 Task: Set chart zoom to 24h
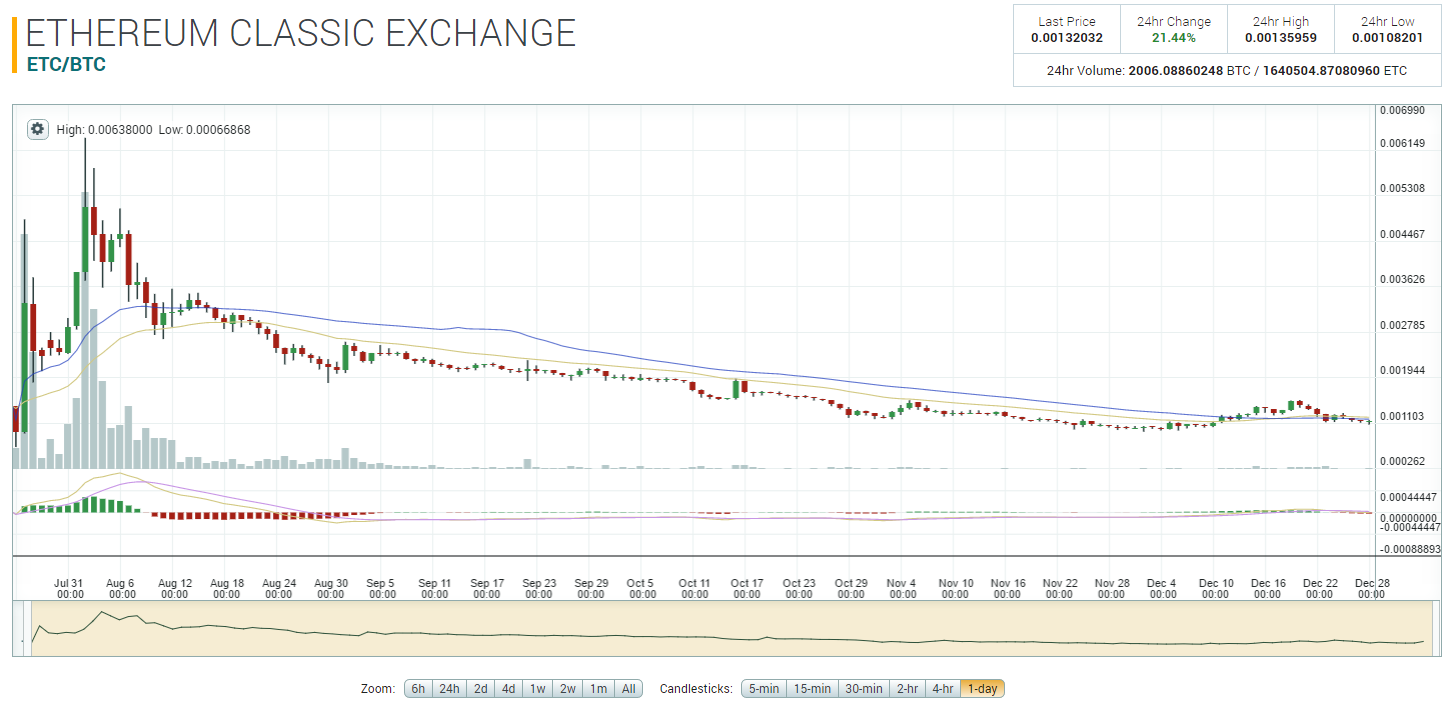[449, 689]
